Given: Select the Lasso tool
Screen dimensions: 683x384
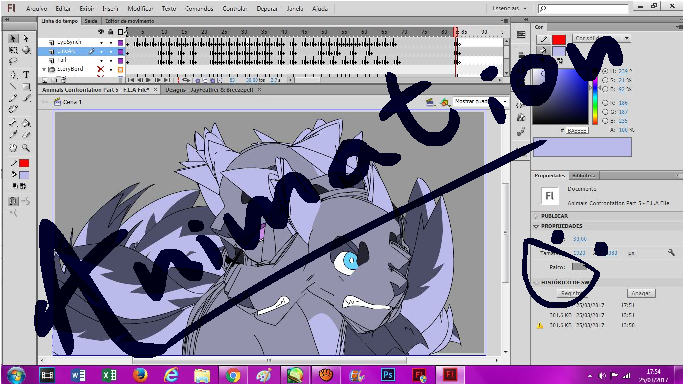Looking at the screenshot, I should (13, 61).
